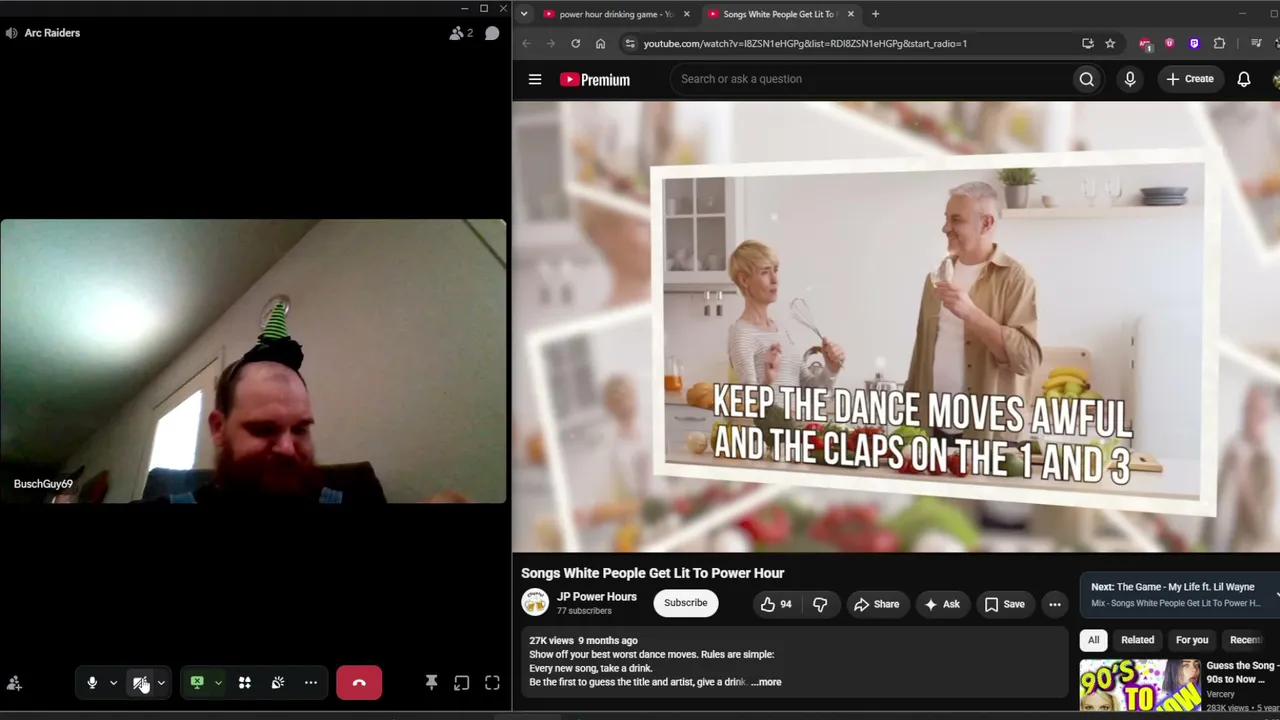The height and width of the screenshot is (720, 1280).
Task: Share the video
Action: (x=876, y=604)
